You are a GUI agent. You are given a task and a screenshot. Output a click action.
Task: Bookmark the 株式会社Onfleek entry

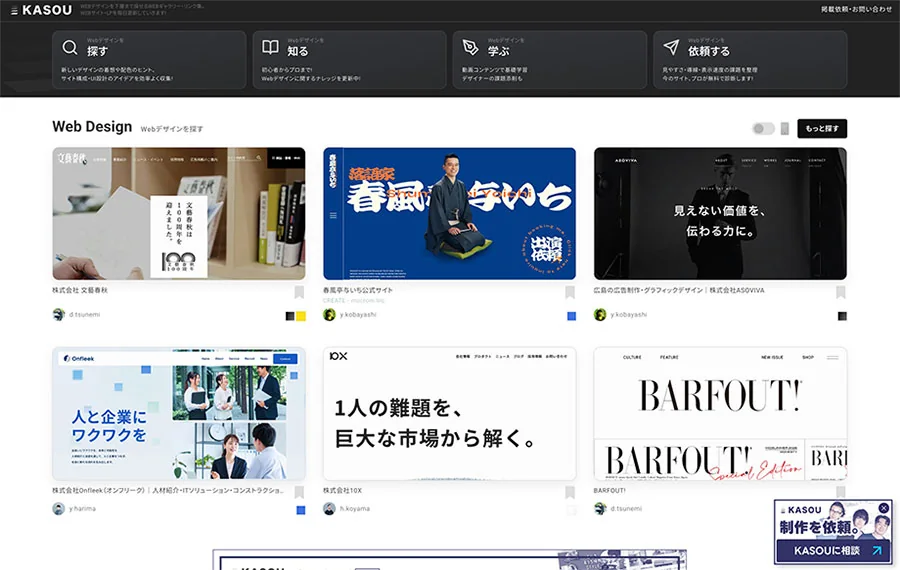point(299,492)
